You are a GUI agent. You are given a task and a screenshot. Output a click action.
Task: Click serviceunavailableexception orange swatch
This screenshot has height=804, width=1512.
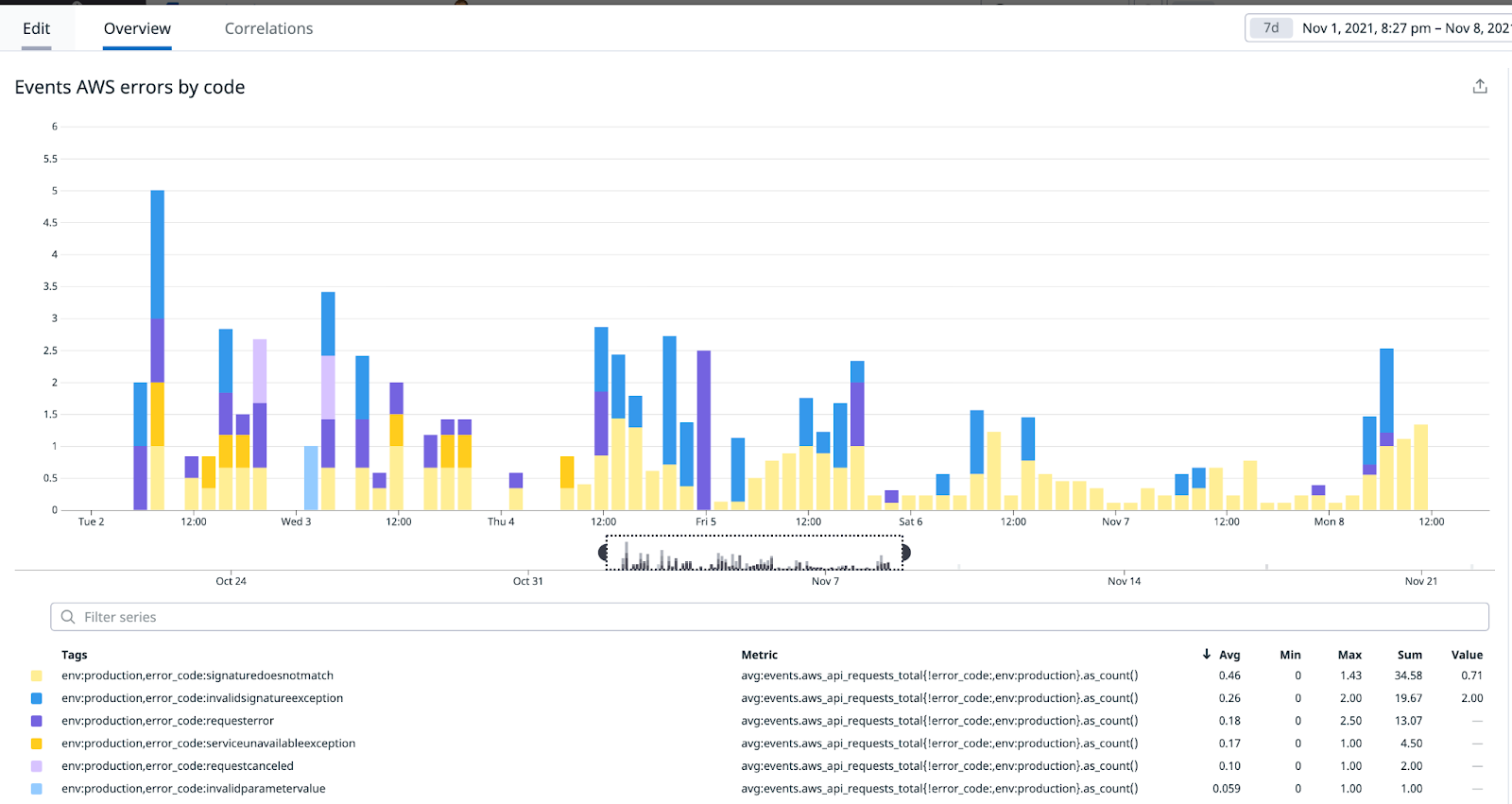pos(37,744)
